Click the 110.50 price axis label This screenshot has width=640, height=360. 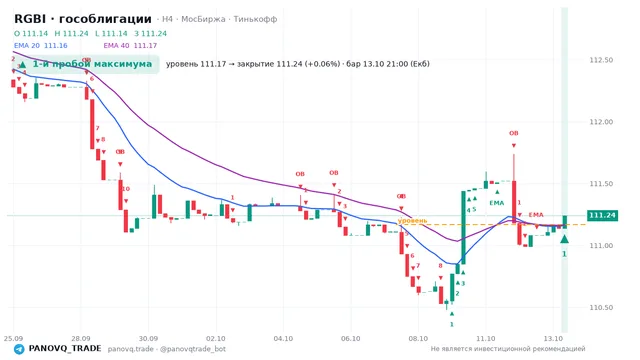coord(601,307)
